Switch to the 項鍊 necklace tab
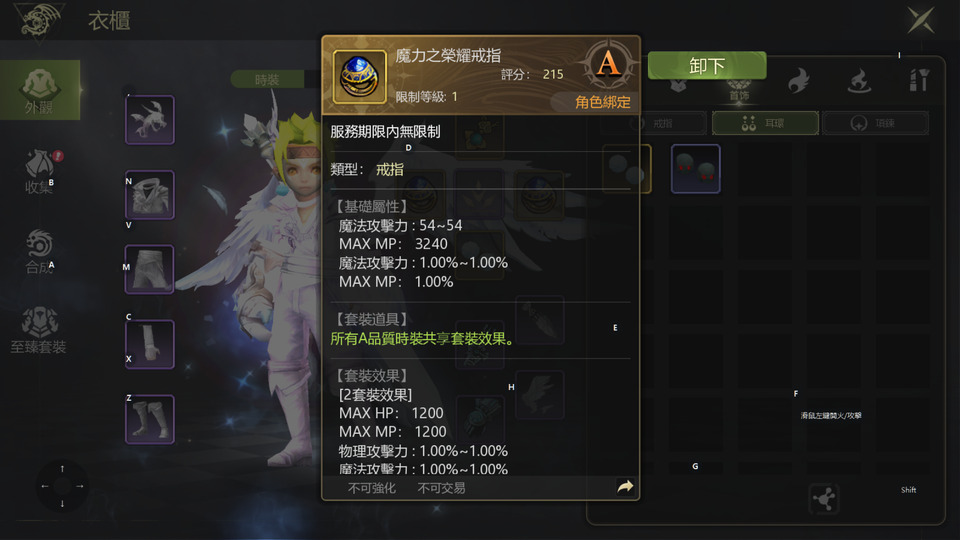Screen dimensions: 960x540 [x=875, y=123]
